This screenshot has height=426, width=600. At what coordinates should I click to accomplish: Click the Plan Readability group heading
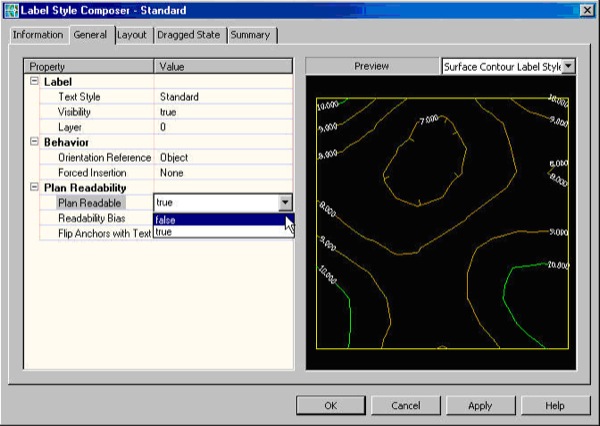pos(85,188)
